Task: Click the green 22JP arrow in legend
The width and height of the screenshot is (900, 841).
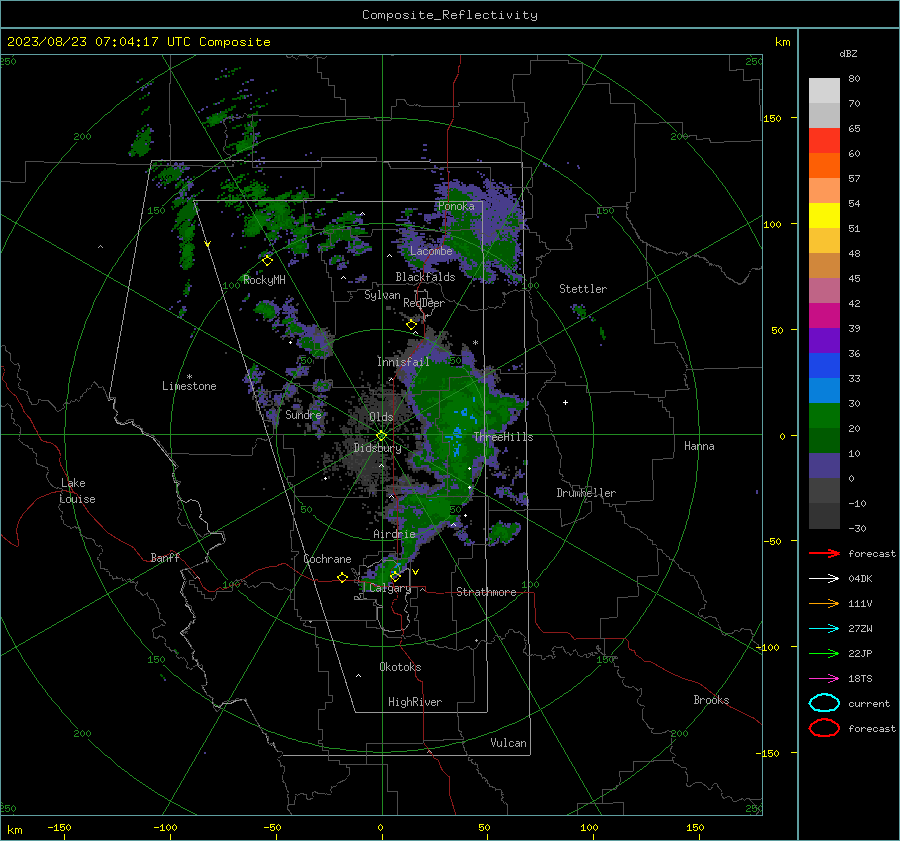Action: [x=824, y=653]
